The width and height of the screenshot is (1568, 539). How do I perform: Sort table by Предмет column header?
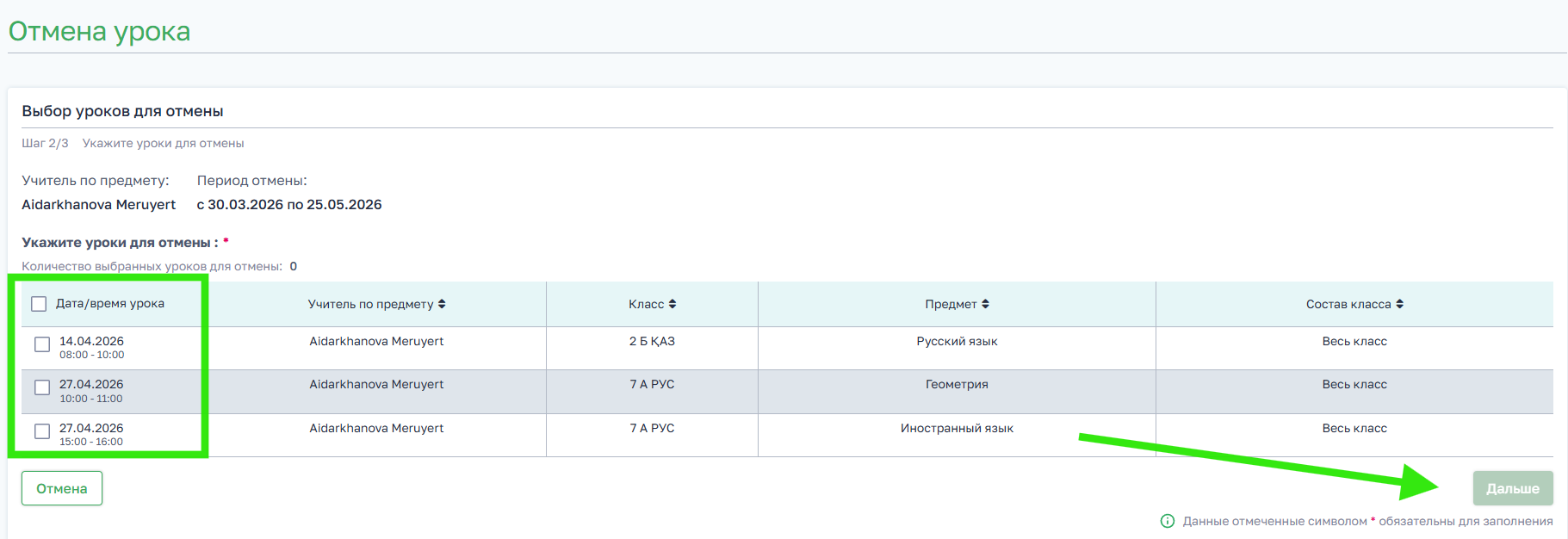coord(951,304)
